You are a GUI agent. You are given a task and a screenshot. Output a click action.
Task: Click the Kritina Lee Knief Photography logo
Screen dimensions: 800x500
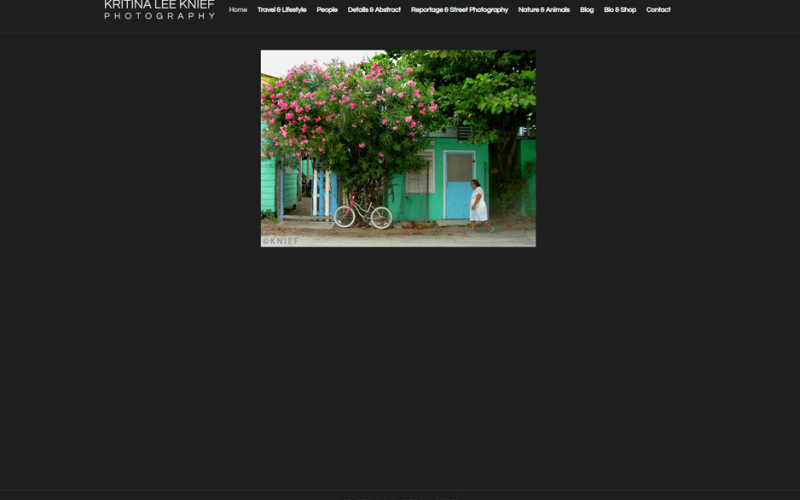tap(159, 10)
